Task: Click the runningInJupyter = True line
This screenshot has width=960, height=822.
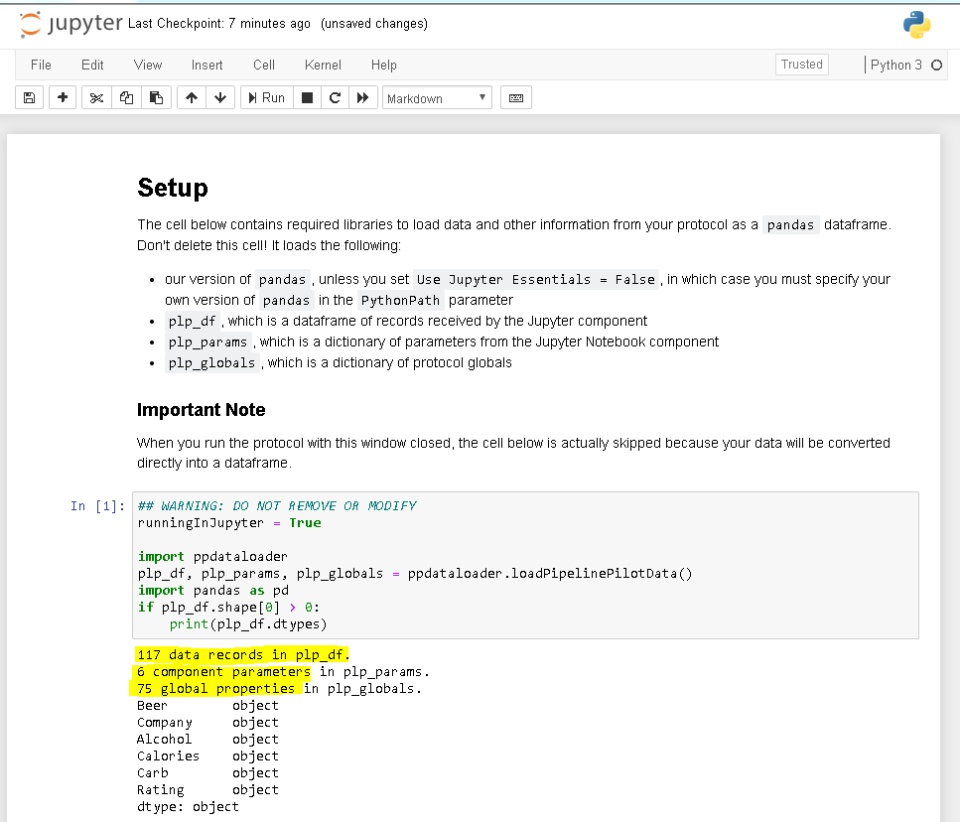Action: [229, 523]
